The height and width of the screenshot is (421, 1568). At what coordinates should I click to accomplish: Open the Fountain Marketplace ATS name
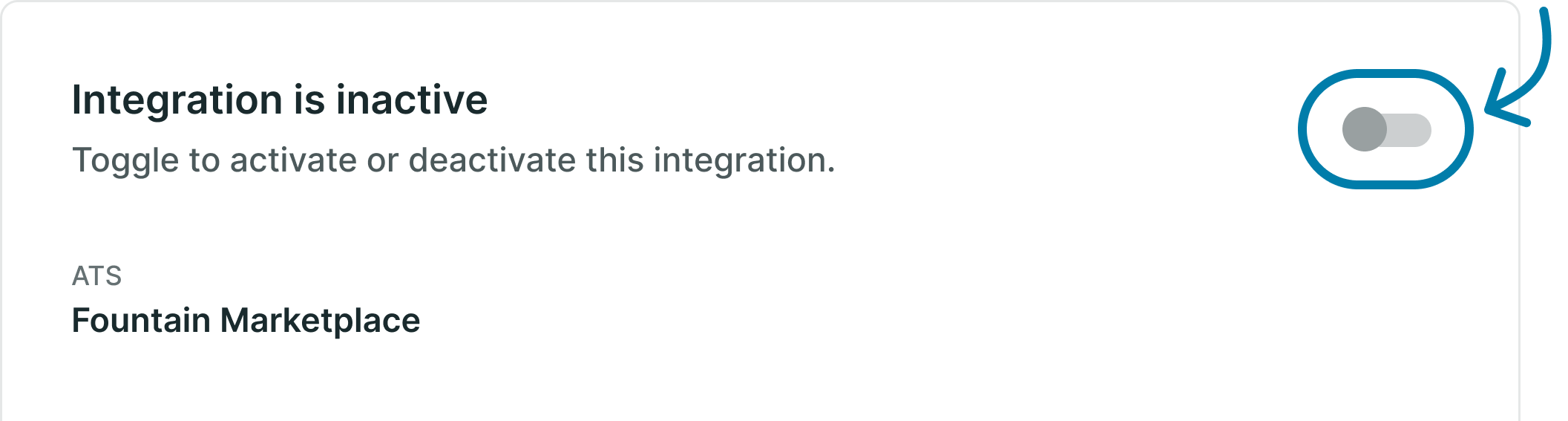[x=246, y=321]
